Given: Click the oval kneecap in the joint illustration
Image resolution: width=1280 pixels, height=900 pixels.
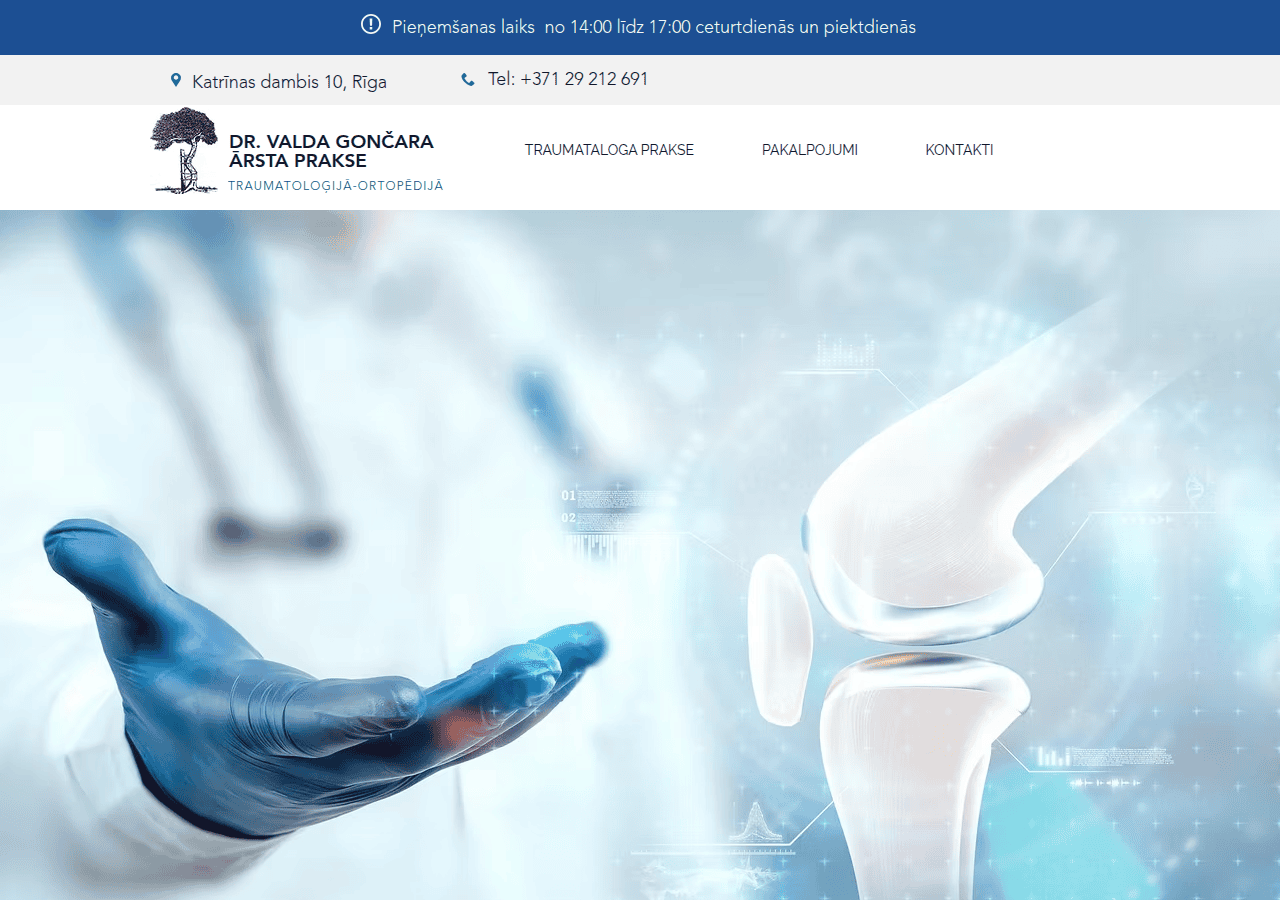Looking at the screenshot, I should coord(778,640).
